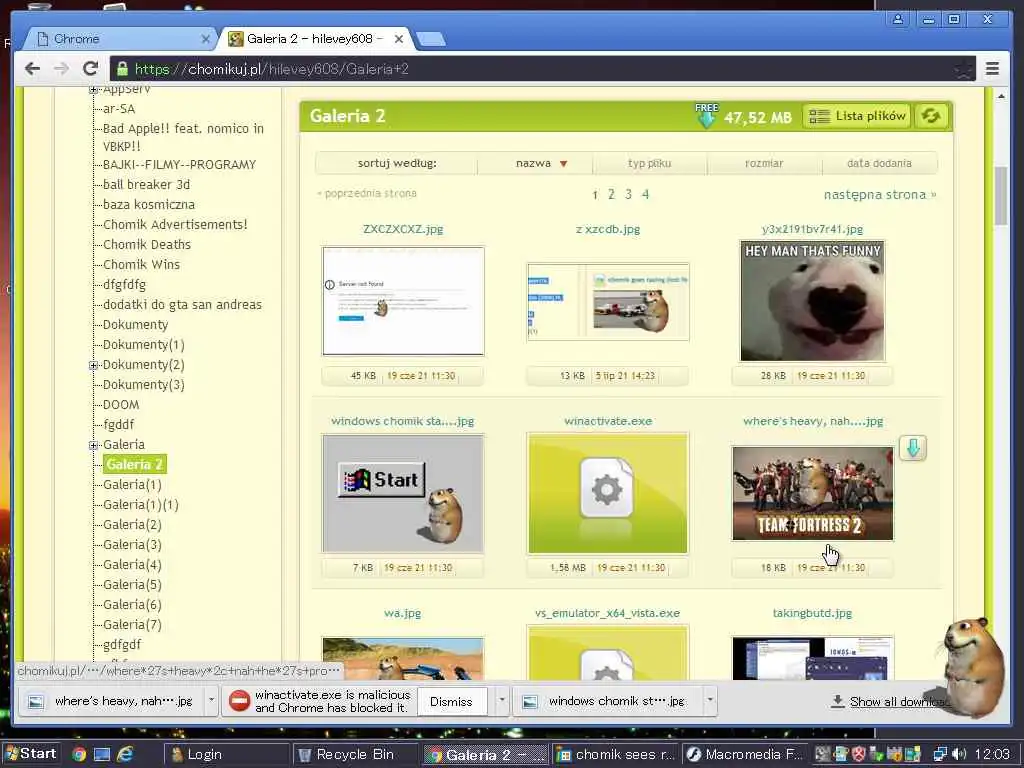Image resolution: width=1024 pixels, height=768 pixels.
Task: Open a new tab with the new-tab button
Action: pos(431,39)
